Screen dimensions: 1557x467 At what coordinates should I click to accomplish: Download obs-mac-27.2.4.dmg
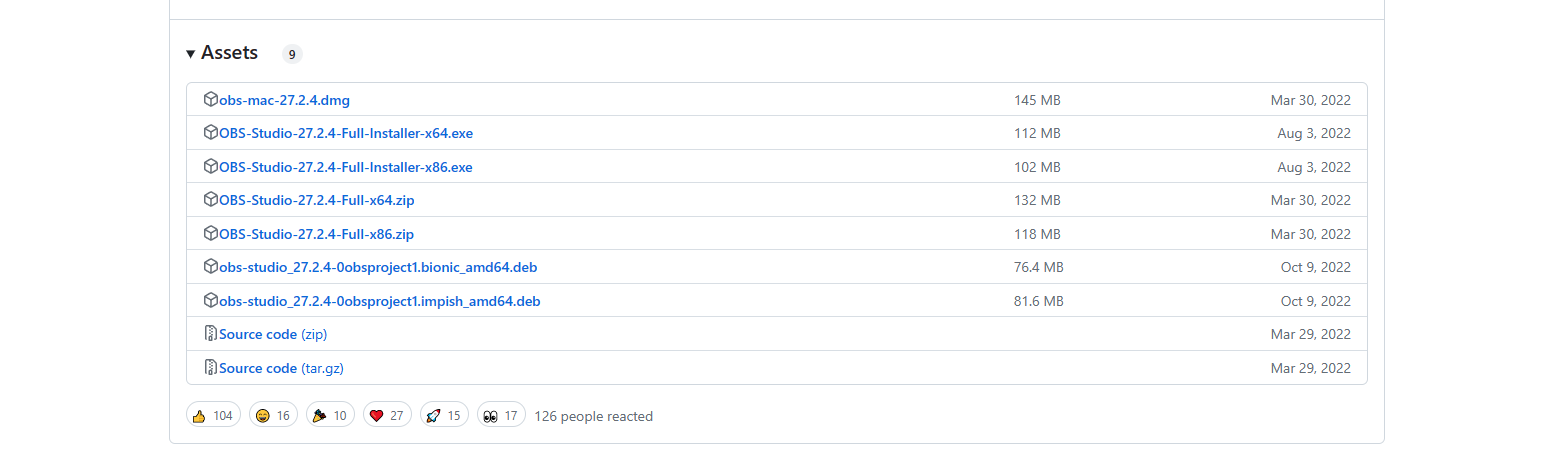coord(284,101)
